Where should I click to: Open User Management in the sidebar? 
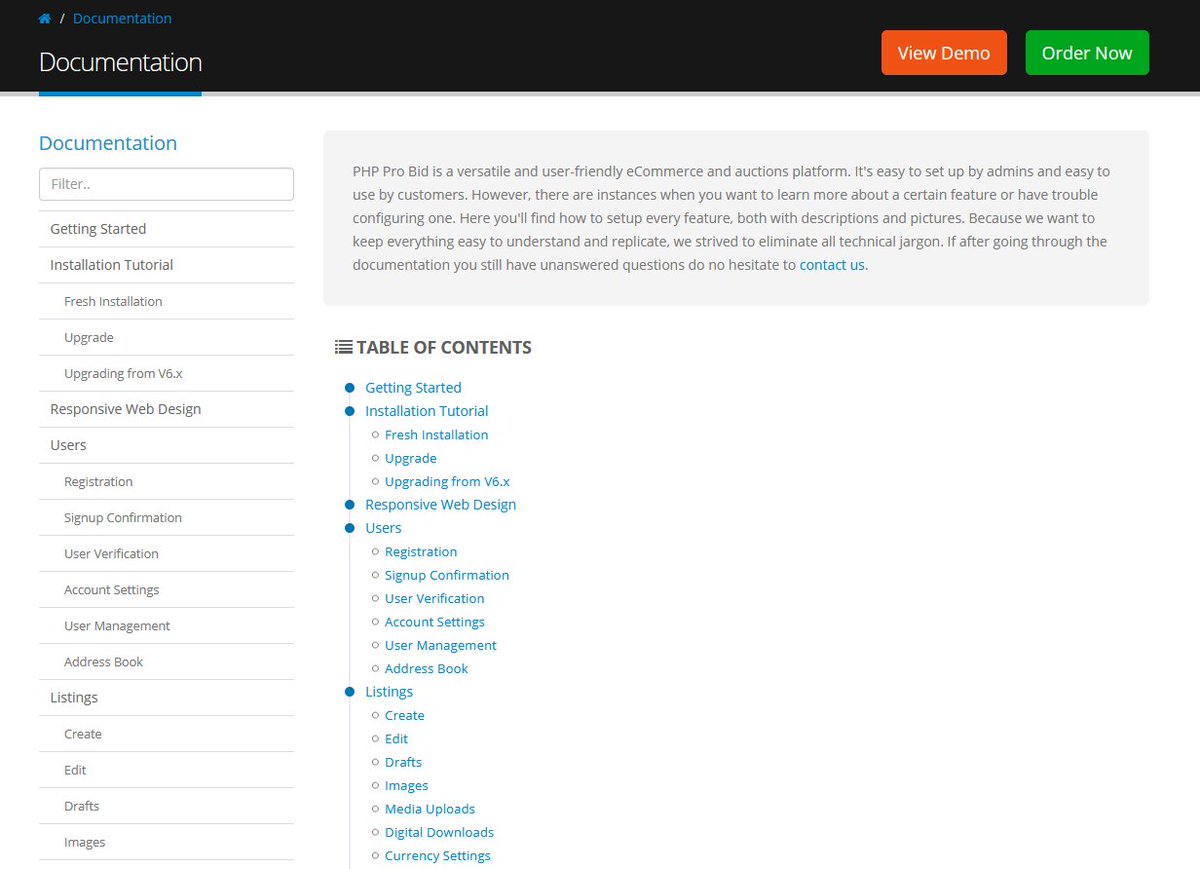[x=166, y=625]
